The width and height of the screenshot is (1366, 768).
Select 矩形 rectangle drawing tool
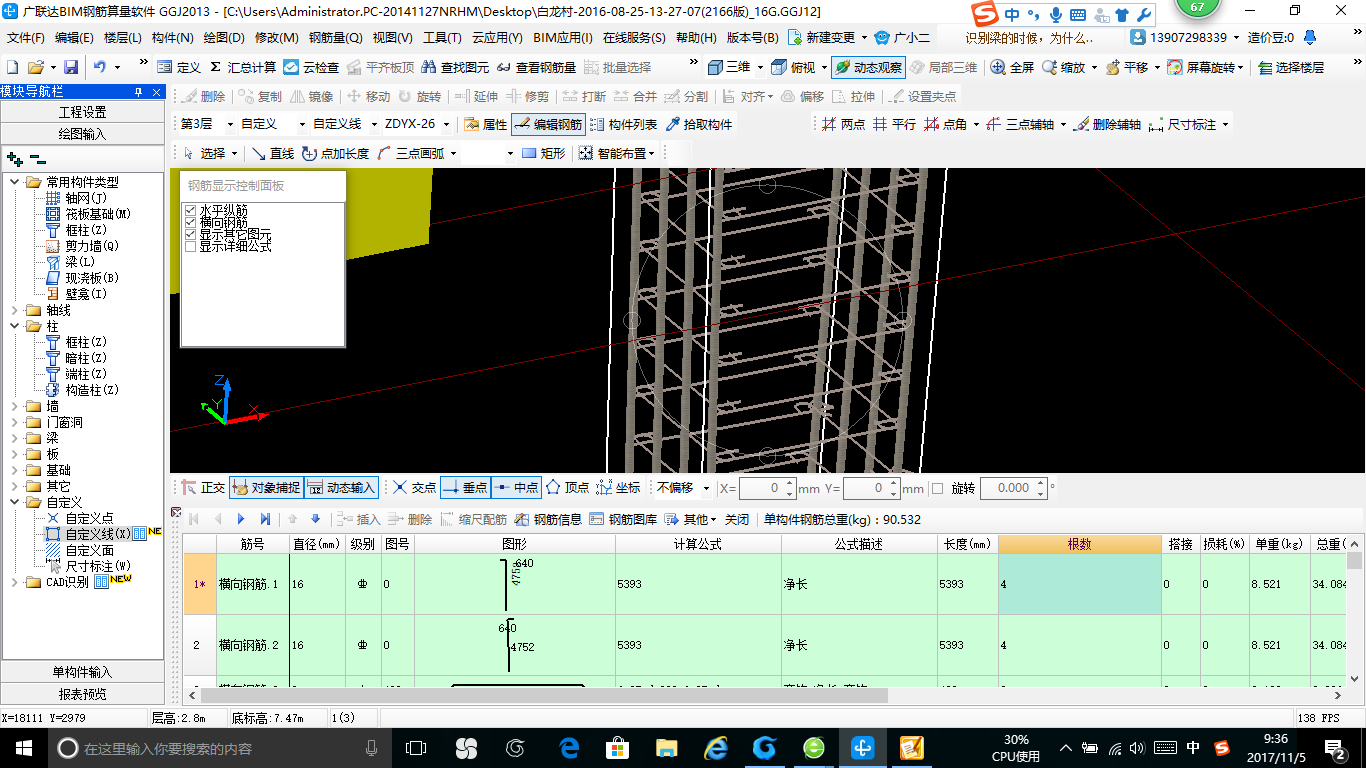pyautogui.click(x=544, y=153)
